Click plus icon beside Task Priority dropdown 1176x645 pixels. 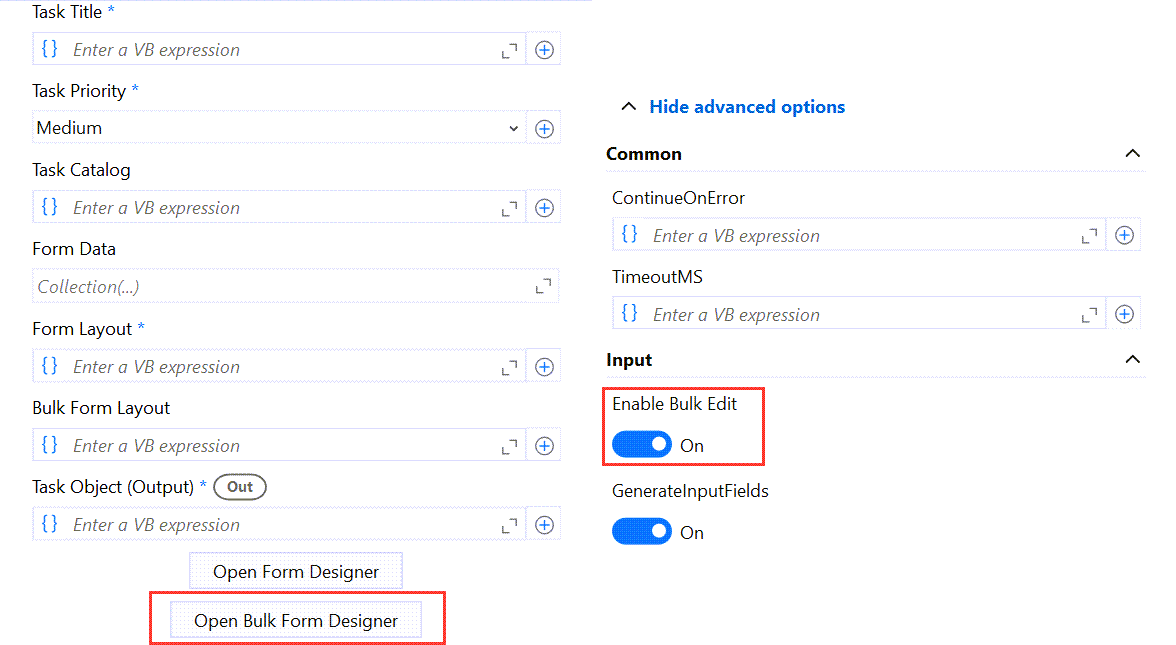click(544, 128)
